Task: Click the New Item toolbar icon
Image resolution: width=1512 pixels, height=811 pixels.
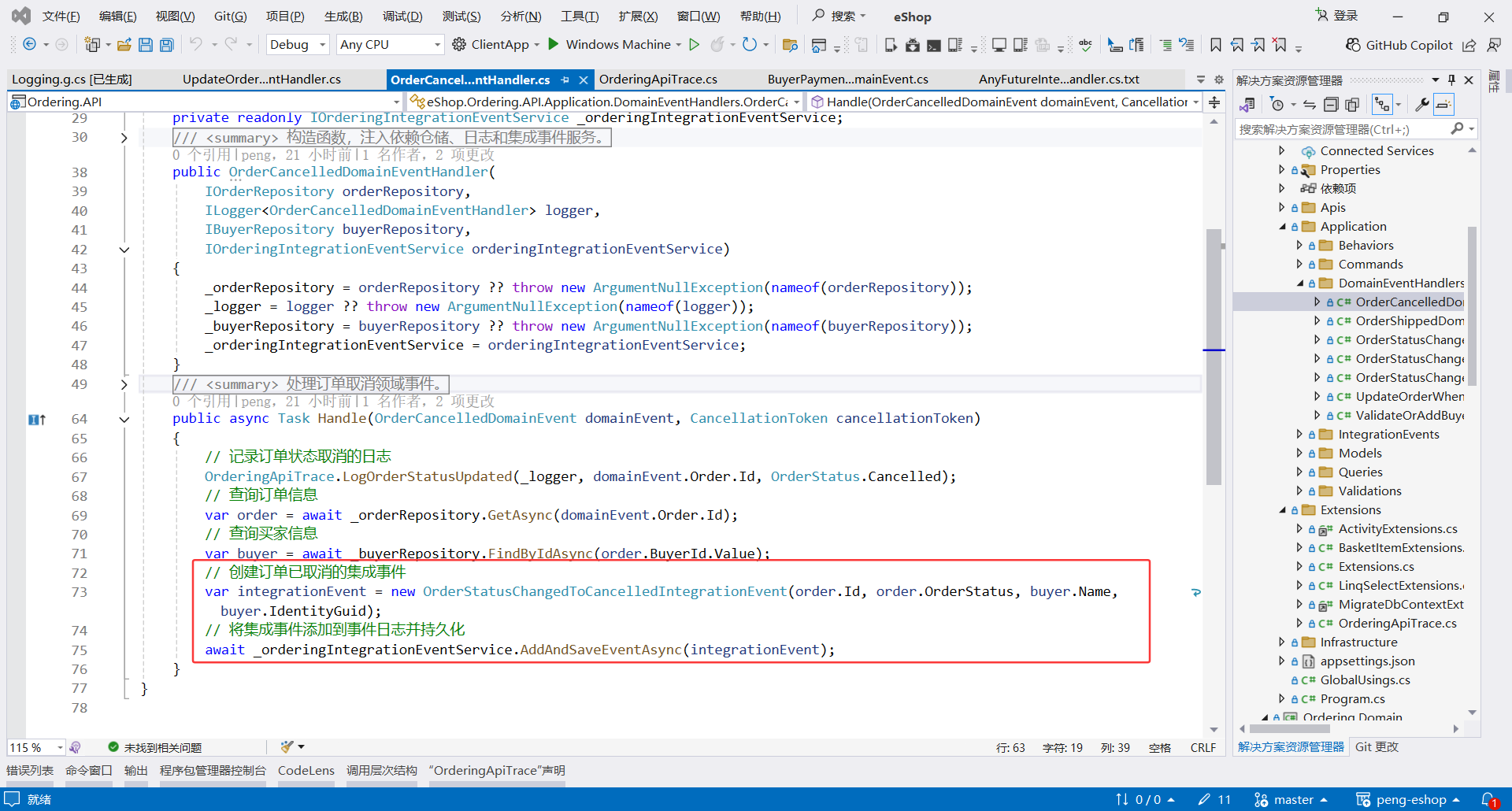Action: click(x=92, y=45)
